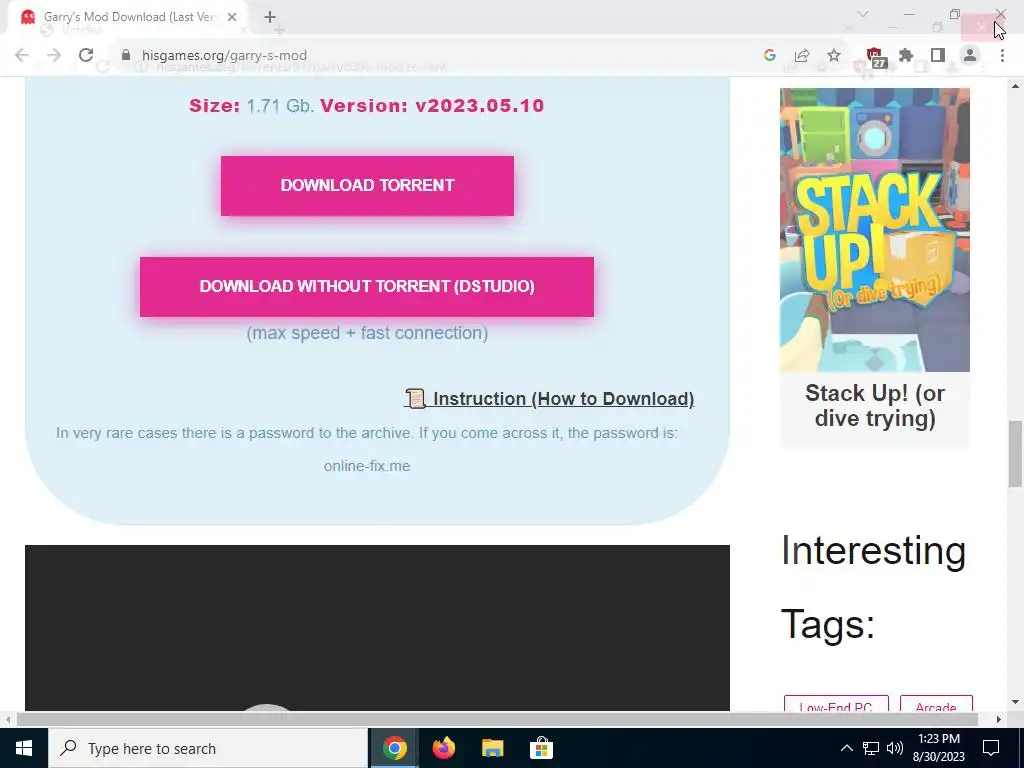The width and height of the screenshot is (1024, 768).
Task: Open Chrome from the taskbar
Action: coord(394,748)
